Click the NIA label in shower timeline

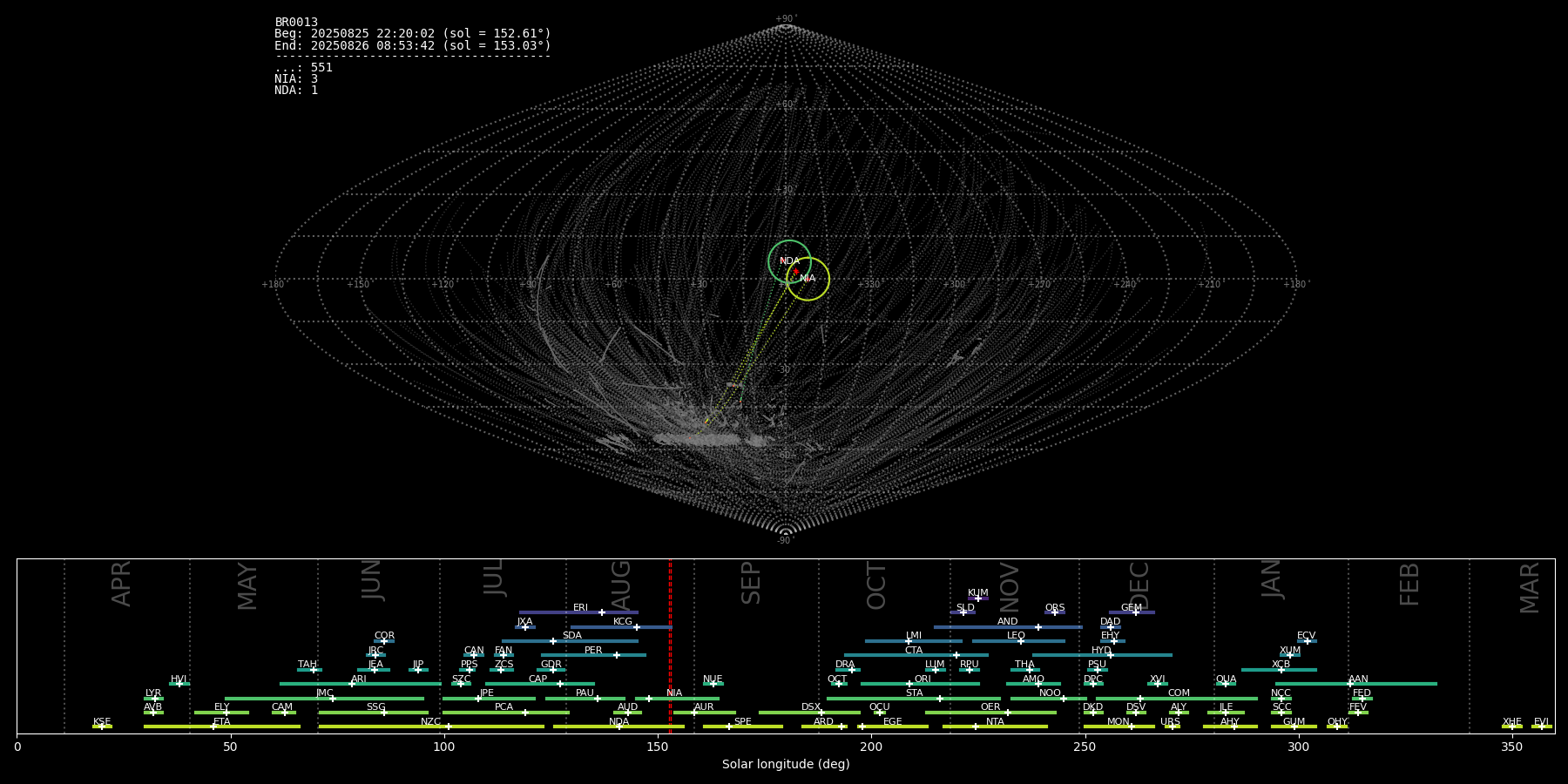point(674,693)
